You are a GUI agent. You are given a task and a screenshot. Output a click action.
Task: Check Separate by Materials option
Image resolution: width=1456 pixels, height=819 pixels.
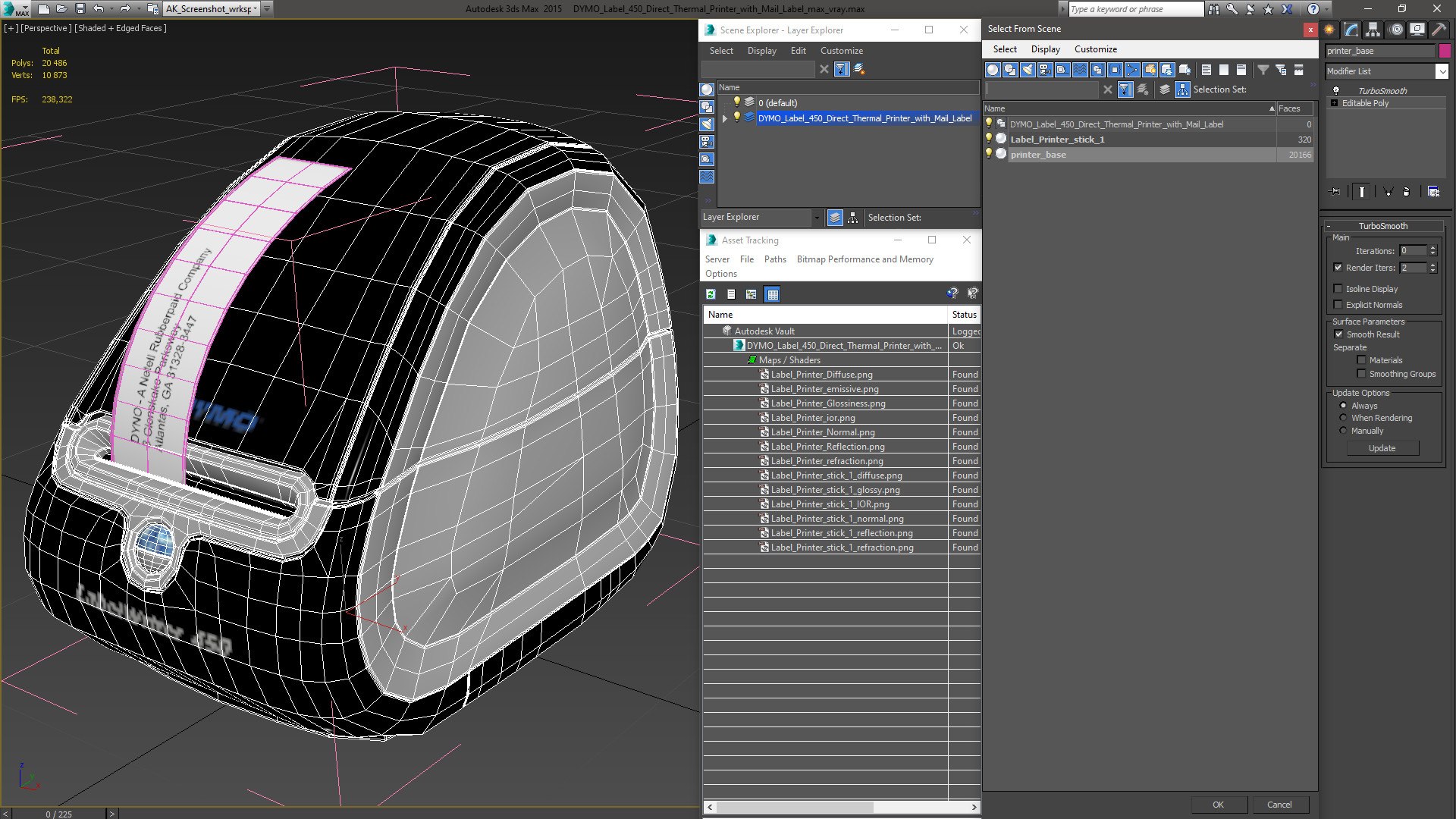pyautogui.click(x=1361, y=360)
